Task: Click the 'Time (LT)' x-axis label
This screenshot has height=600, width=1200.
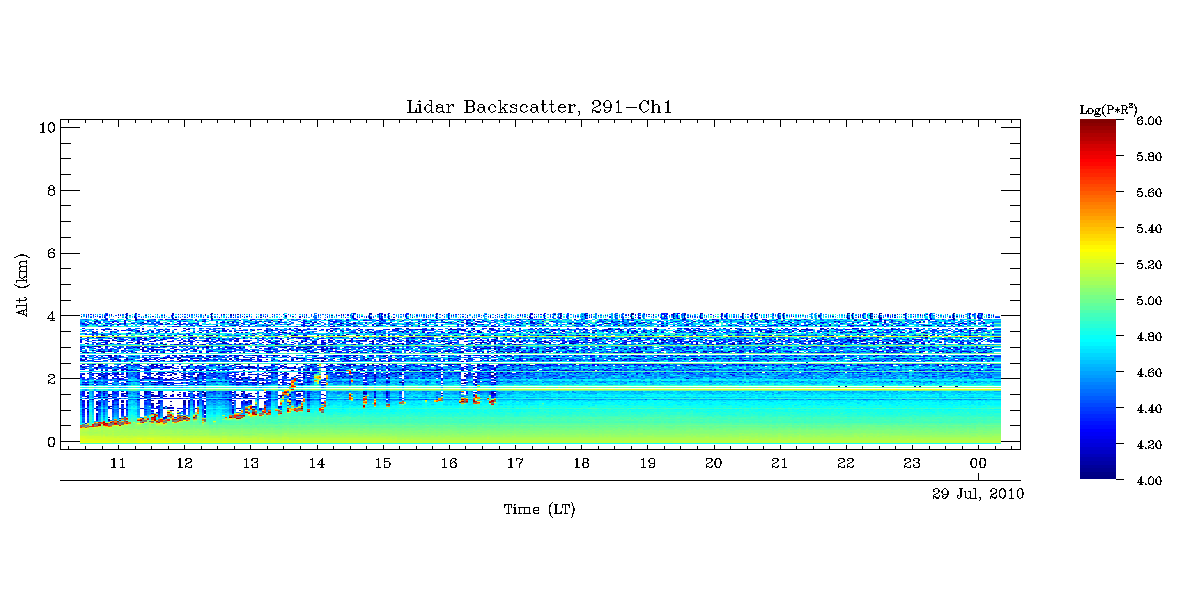Action: click(539, 510)
